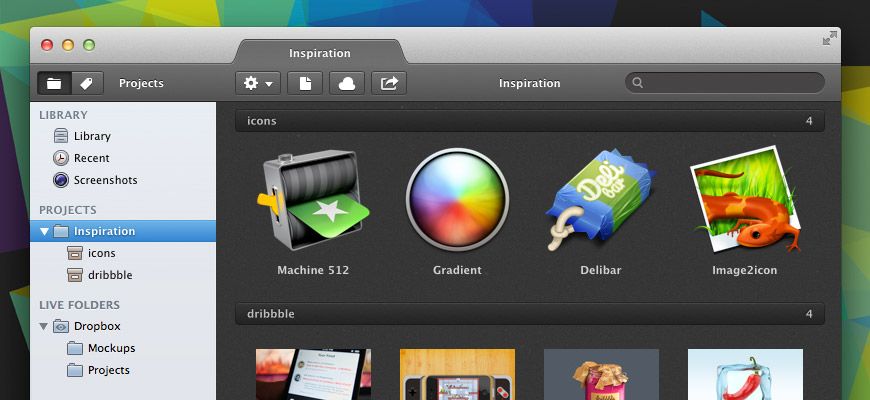Select the Inspiration project row
870x400 pixels.
click(x=123, y=231)
